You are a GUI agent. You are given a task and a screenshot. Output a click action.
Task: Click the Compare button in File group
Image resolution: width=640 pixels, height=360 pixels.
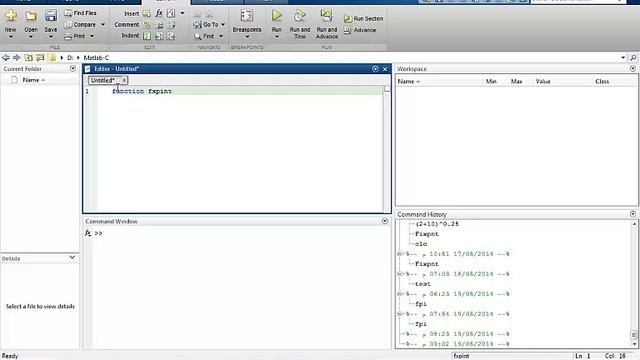[x=80, y=24]
